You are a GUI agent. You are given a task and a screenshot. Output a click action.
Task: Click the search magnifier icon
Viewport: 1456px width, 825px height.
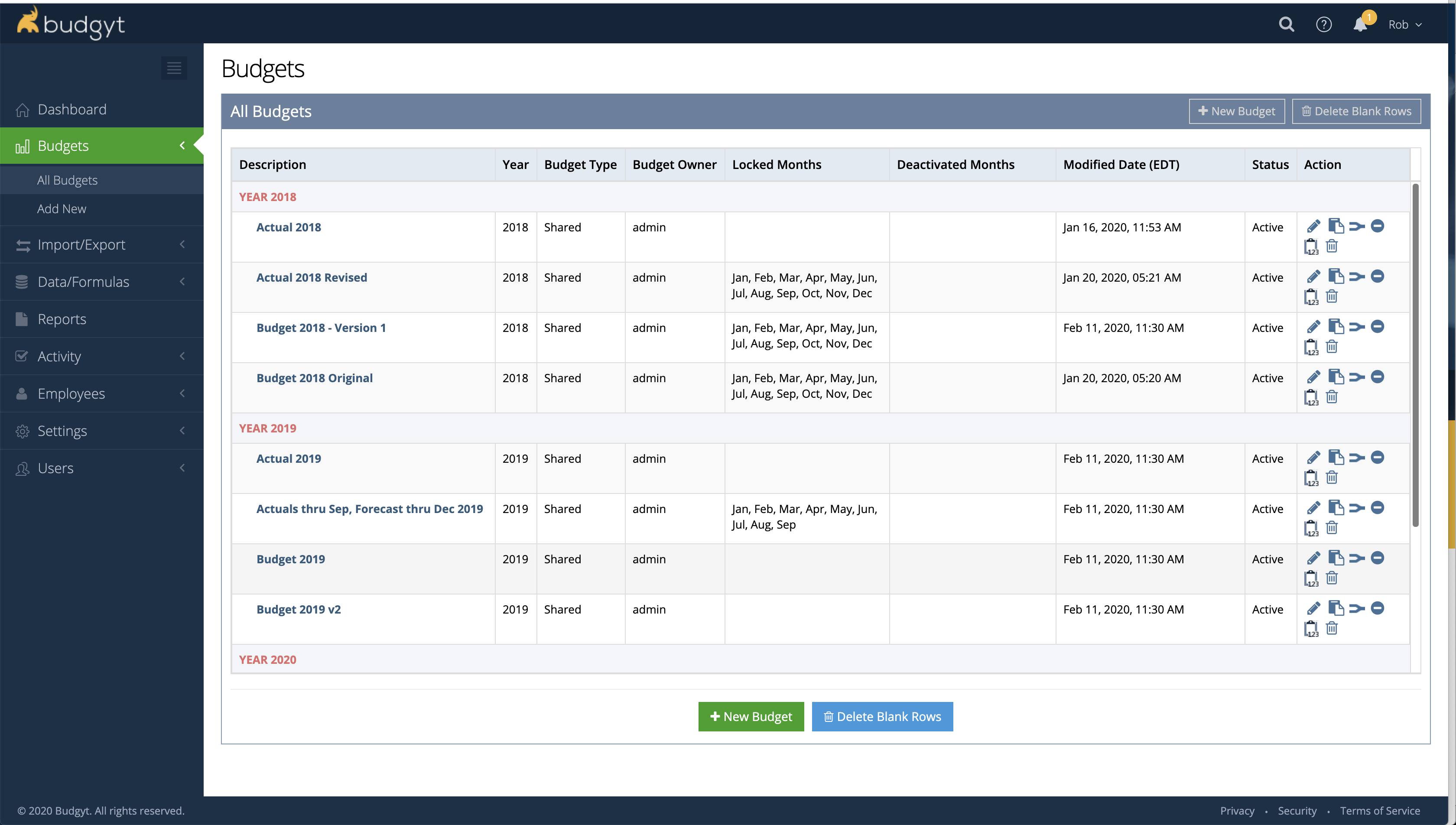coord(1287,24)
